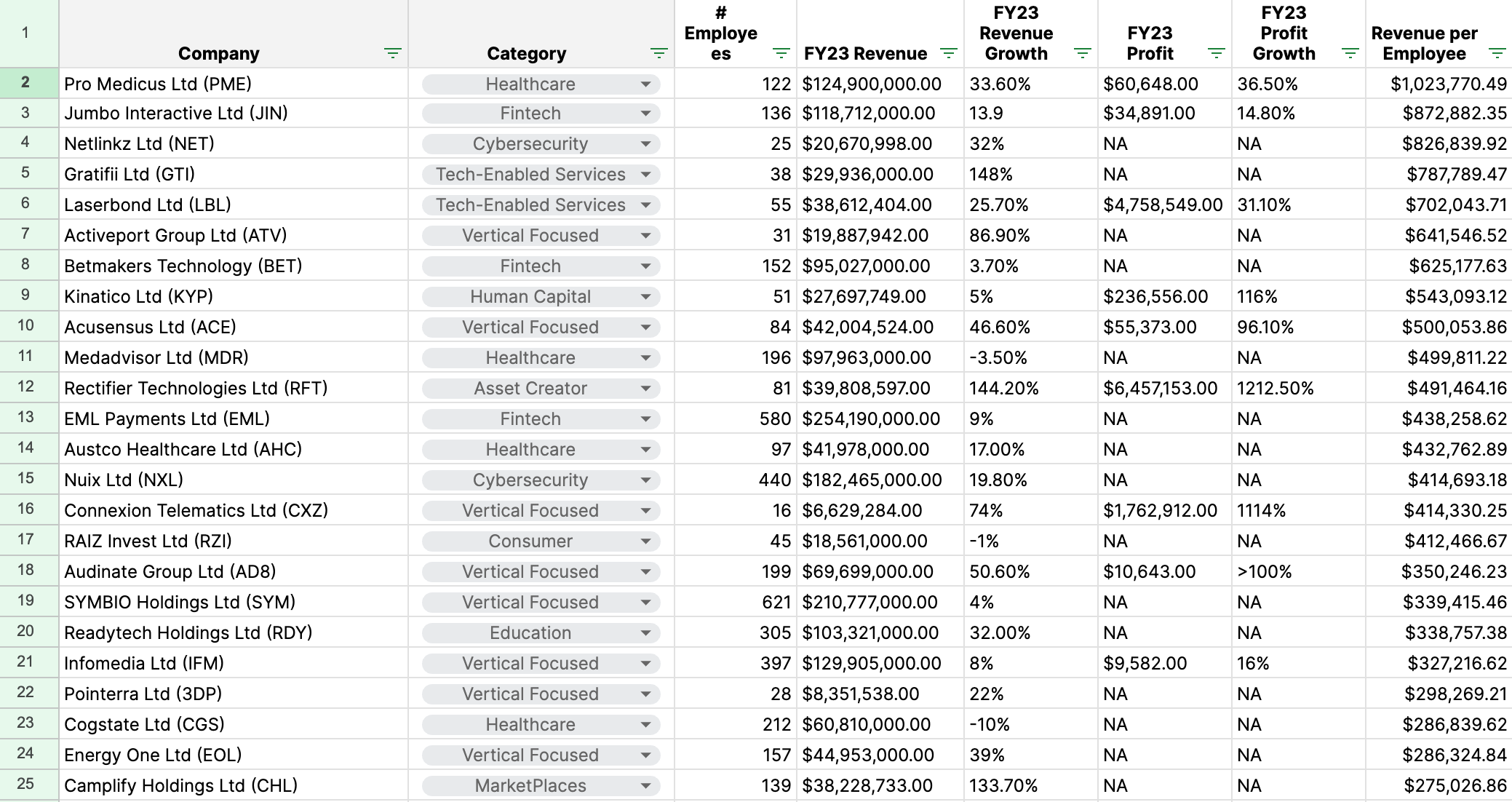The height and width of the screenshot is (802, 1512).
Task: Select employees cell 580
Action: tap(736, 419)
